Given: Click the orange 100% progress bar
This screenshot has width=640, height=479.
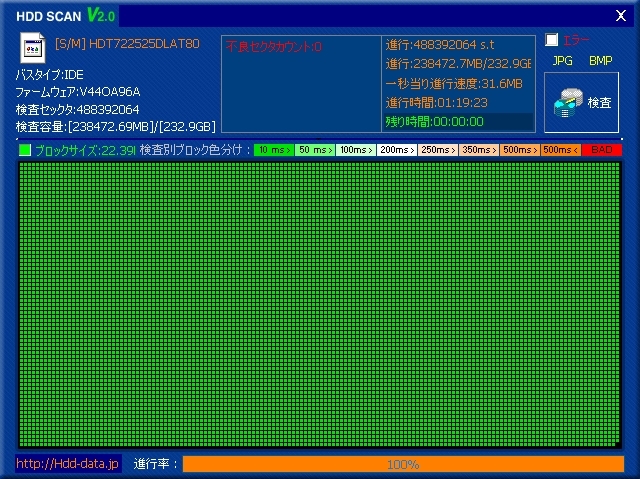Looking at the screenshot, I should 403,464.
